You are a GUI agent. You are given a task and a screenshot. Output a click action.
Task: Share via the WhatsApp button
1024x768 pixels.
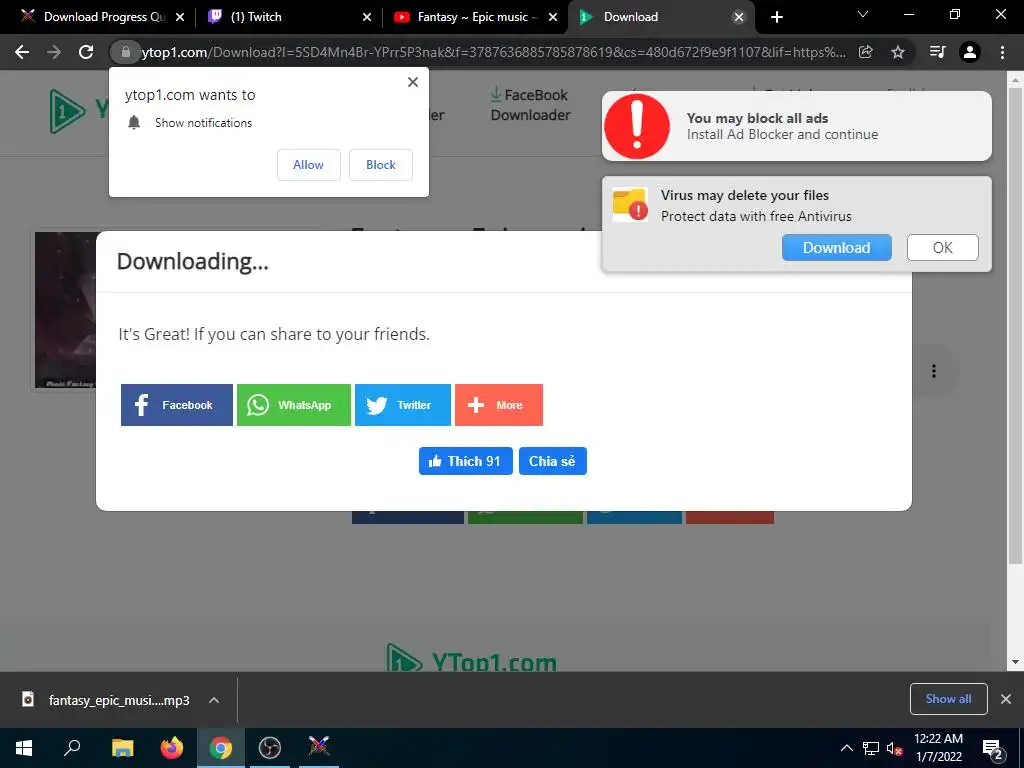[x=294, y=405]
